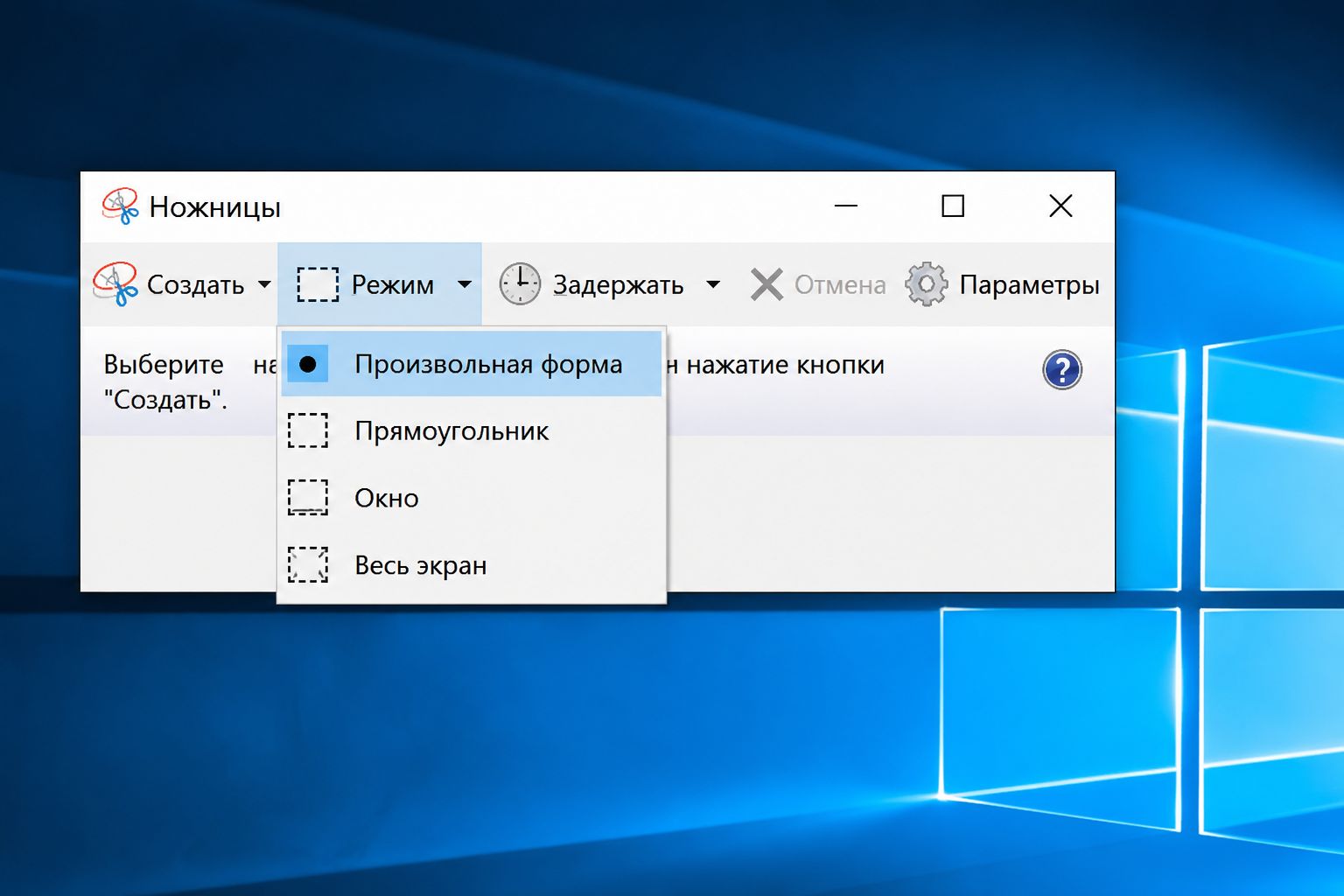The height and width of the screenshot is (896, 1344).
Task: Collapse the Режим dropdown arrow
Action: (x=465, y=284)
